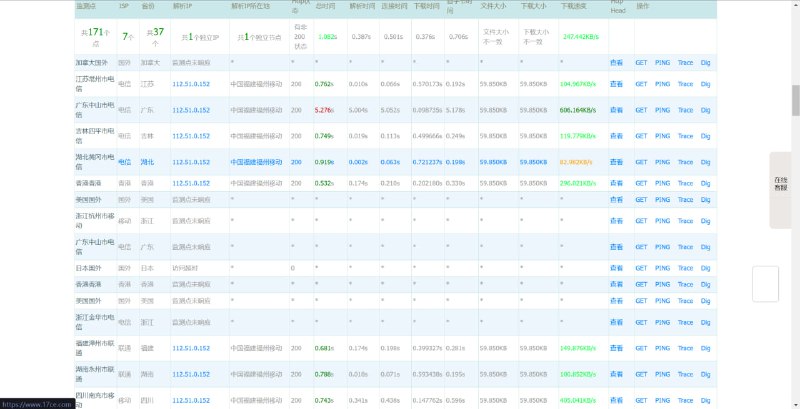Screen dimensions: 800x409
Task: Run PING for the 浙江金华市电信 node
Action: [x=662, y=322]
